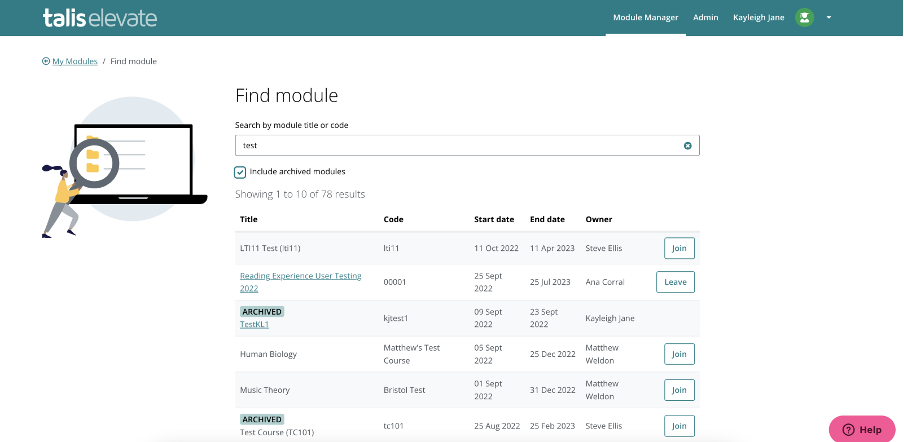The width and height of the screenshot is (904, 442).
Task: Select the LTI11 Test (lti11) title
Action: (270, 248)
